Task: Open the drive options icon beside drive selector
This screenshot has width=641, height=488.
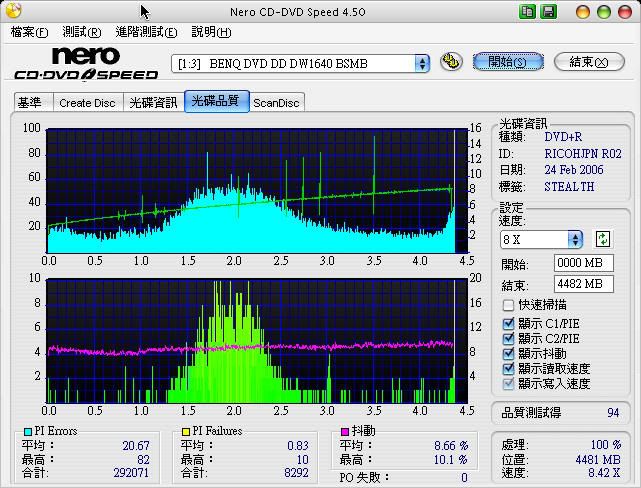Action: point(451,62)
